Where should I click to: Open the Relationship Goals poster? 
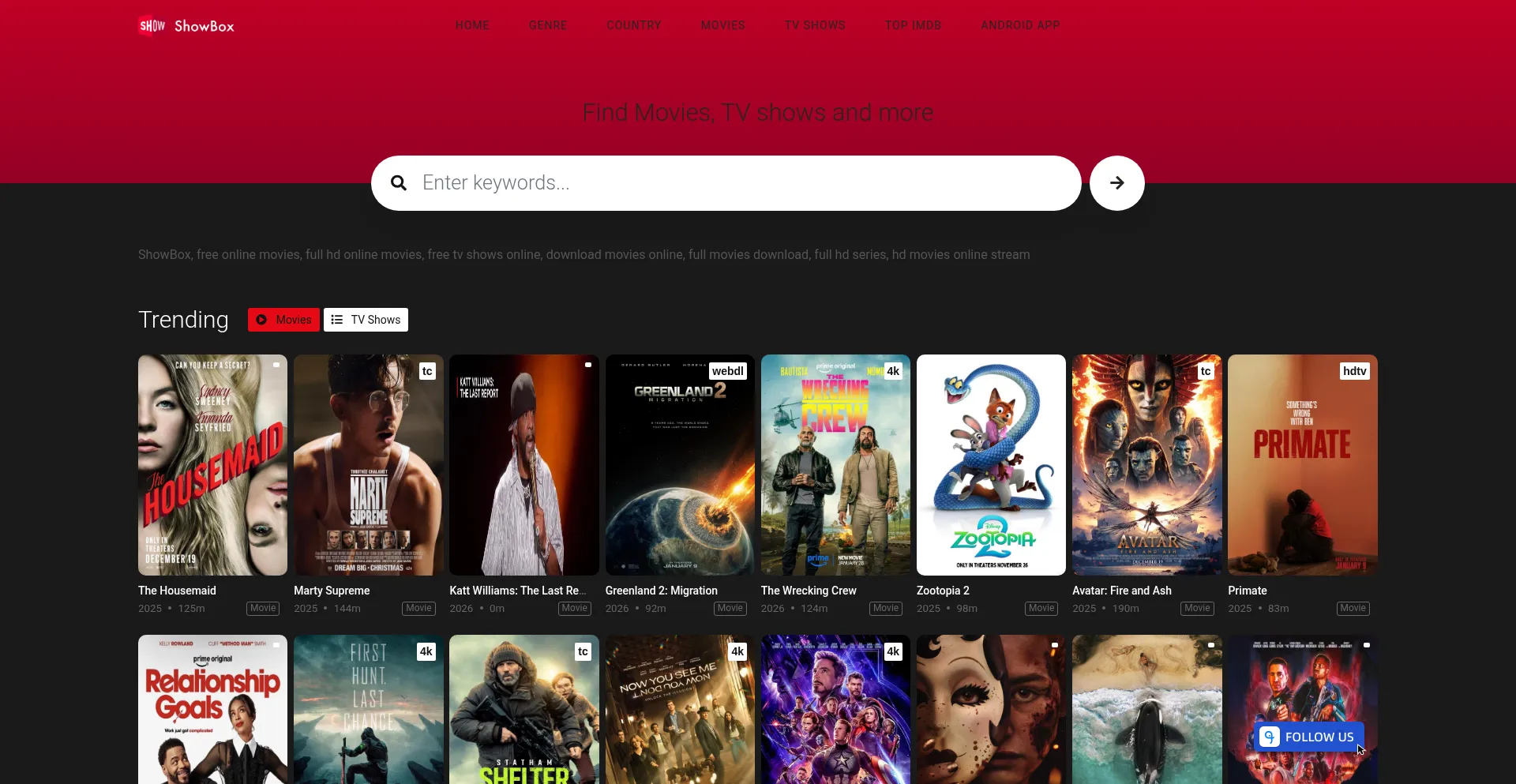tap(212, 710)
